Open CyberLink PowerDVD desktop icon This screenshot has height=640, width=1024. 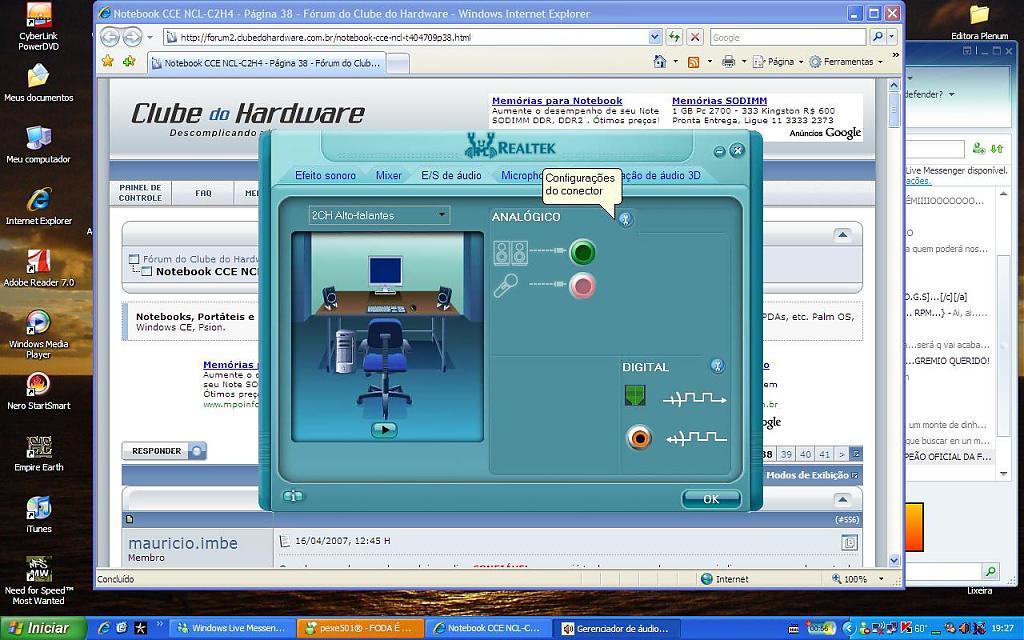pyautogui.click(x=39, y=27)
